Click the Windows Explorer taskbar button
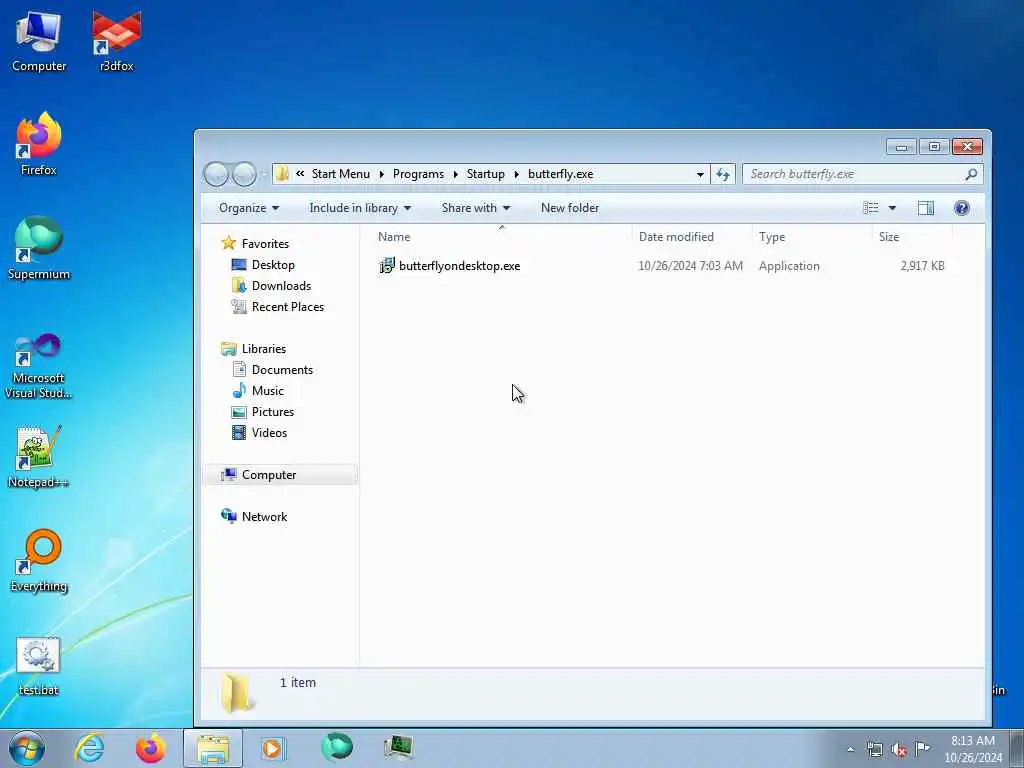Screen dimensions: 1024x768 (213, 748)
